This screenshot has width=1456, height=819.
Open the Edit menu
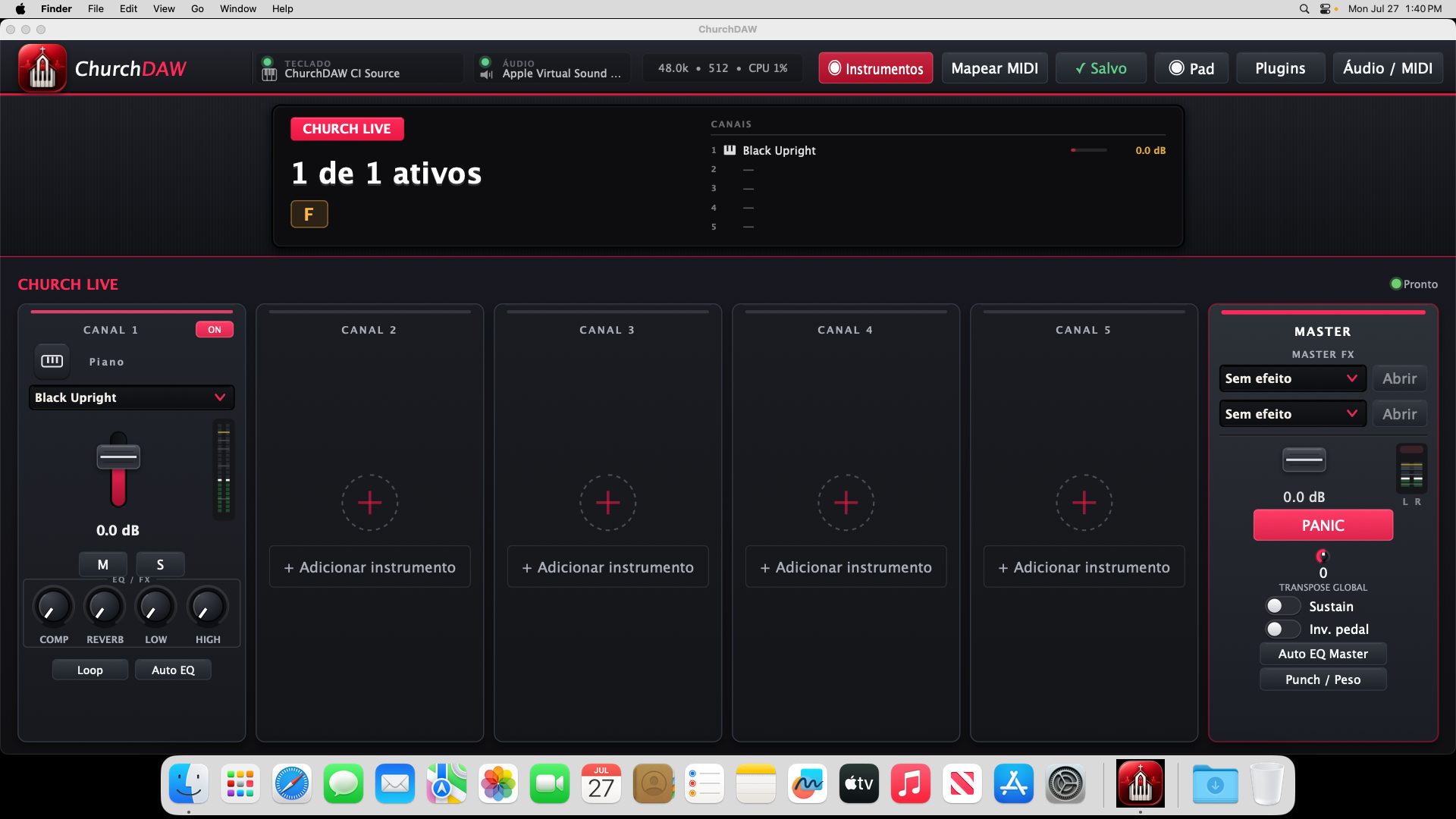(128, 9)
